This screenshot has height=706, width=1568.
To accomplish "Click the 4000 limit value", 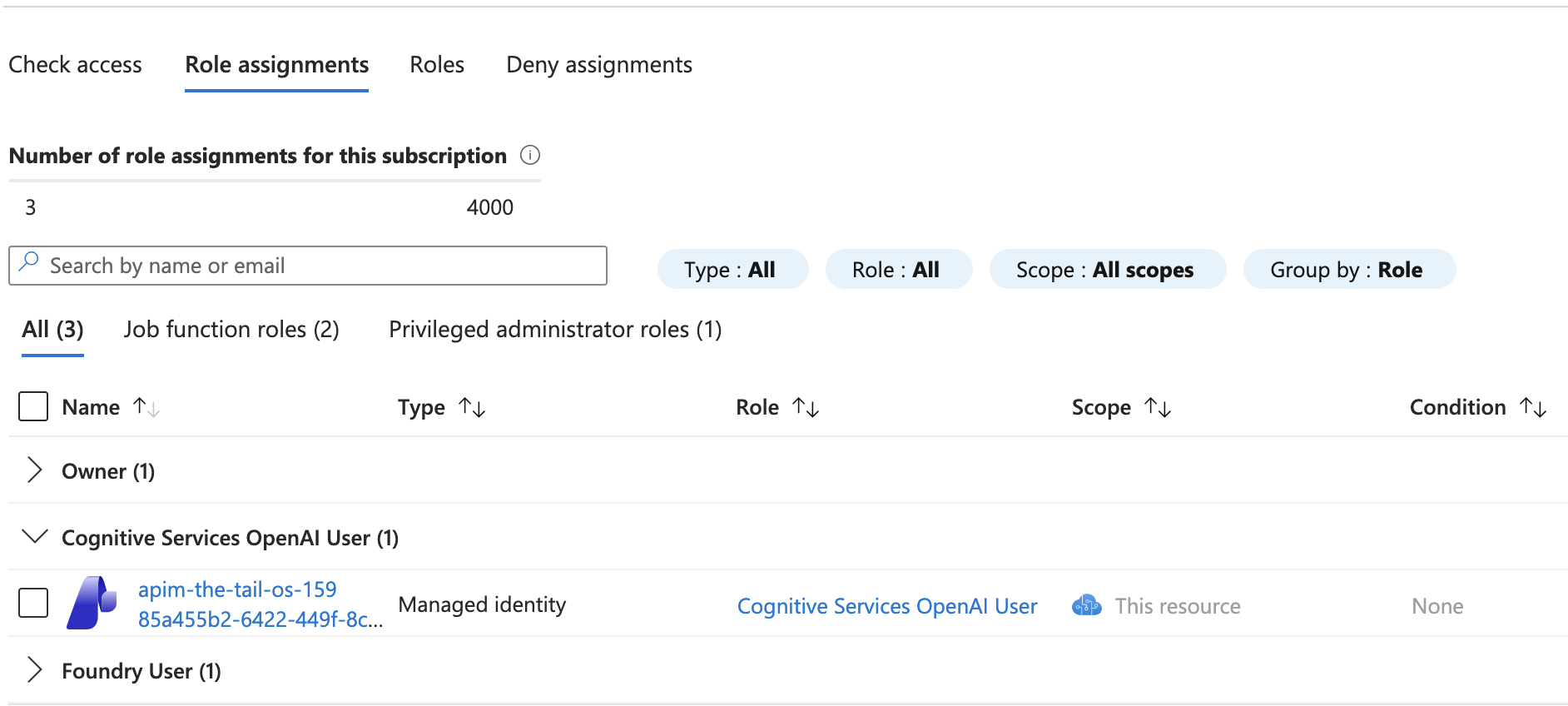I will click(490, 207).
